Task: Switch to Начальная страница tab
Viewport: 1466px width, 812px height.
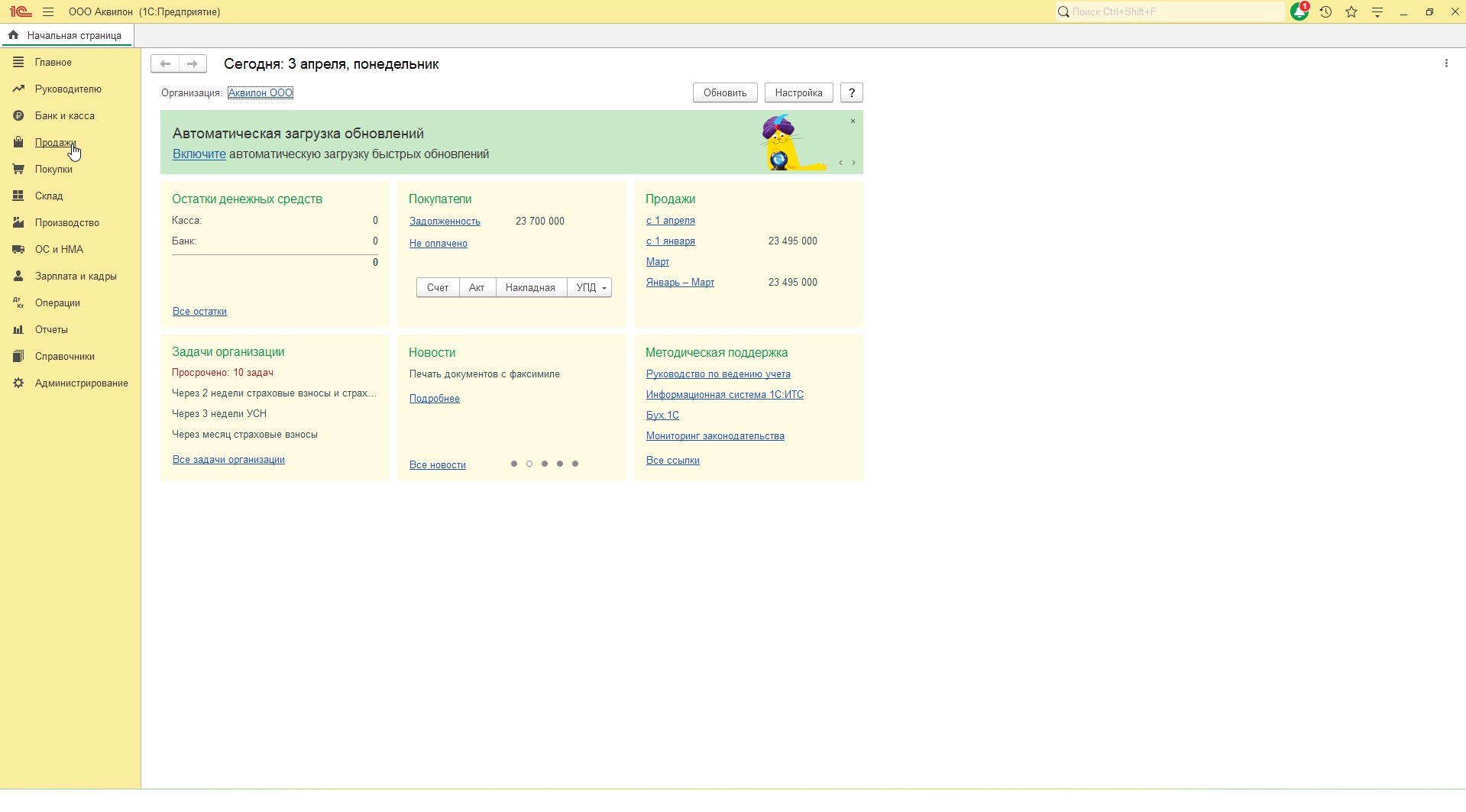Action: click(66, 35)
